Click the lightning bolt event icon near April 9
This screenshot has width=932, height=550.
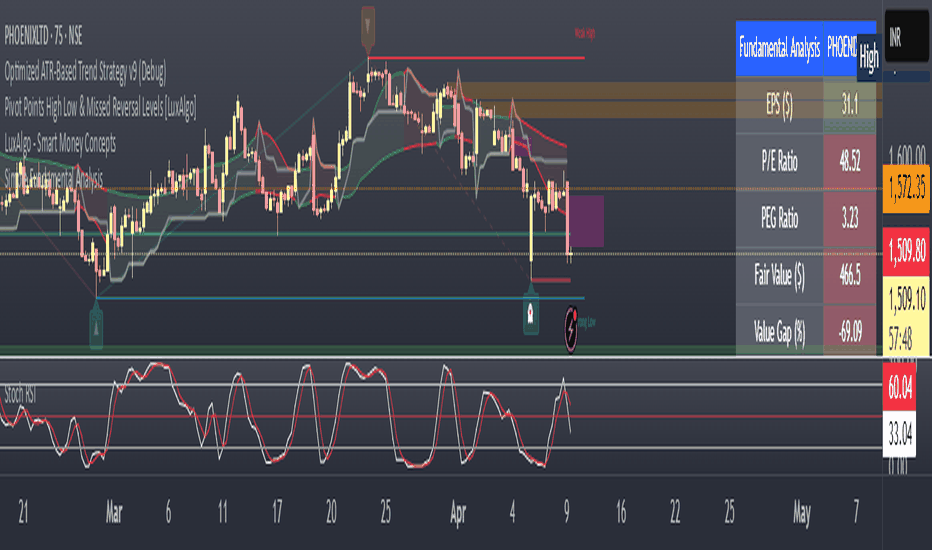click(571, 328)
